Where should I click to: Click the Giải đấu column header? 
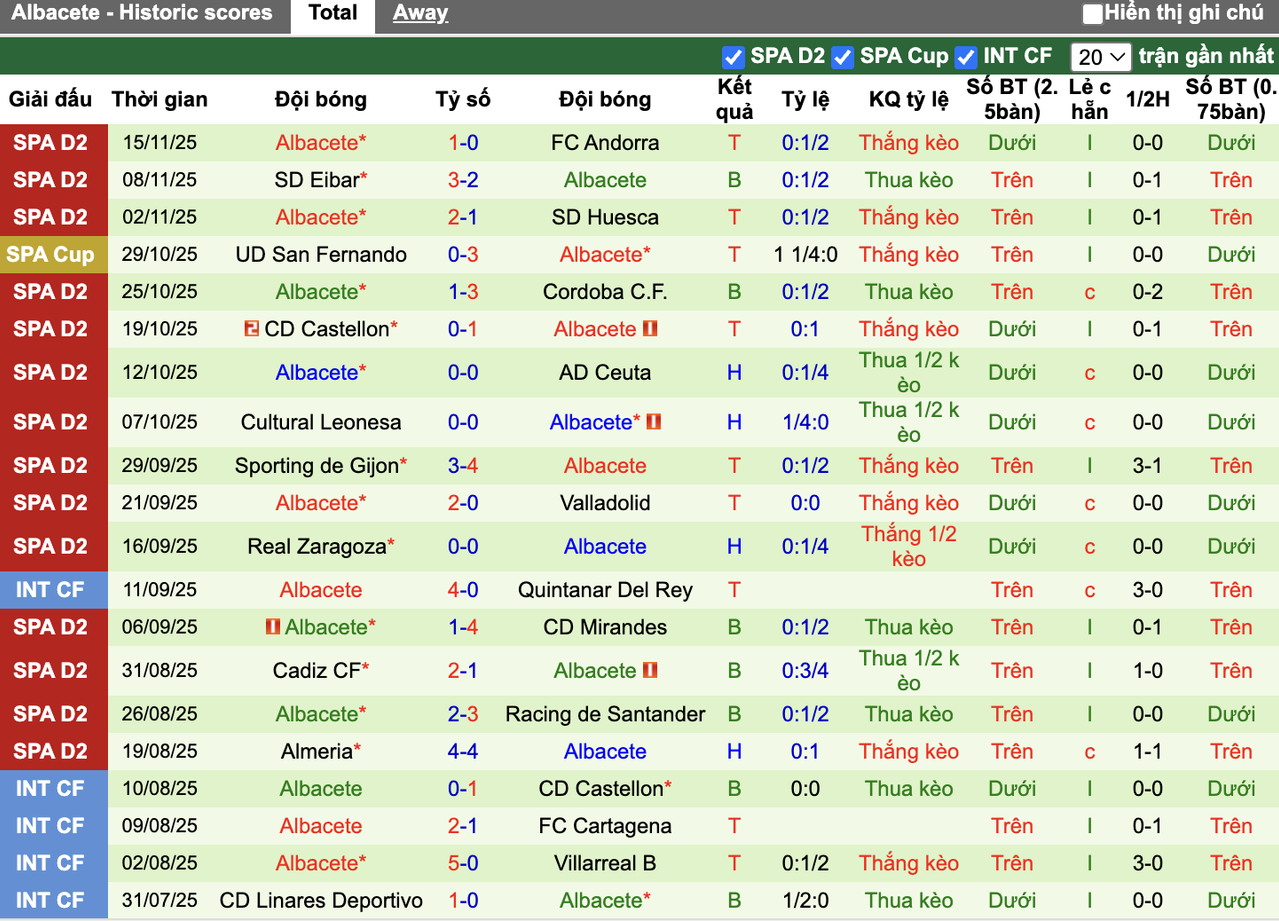[51, 99]
